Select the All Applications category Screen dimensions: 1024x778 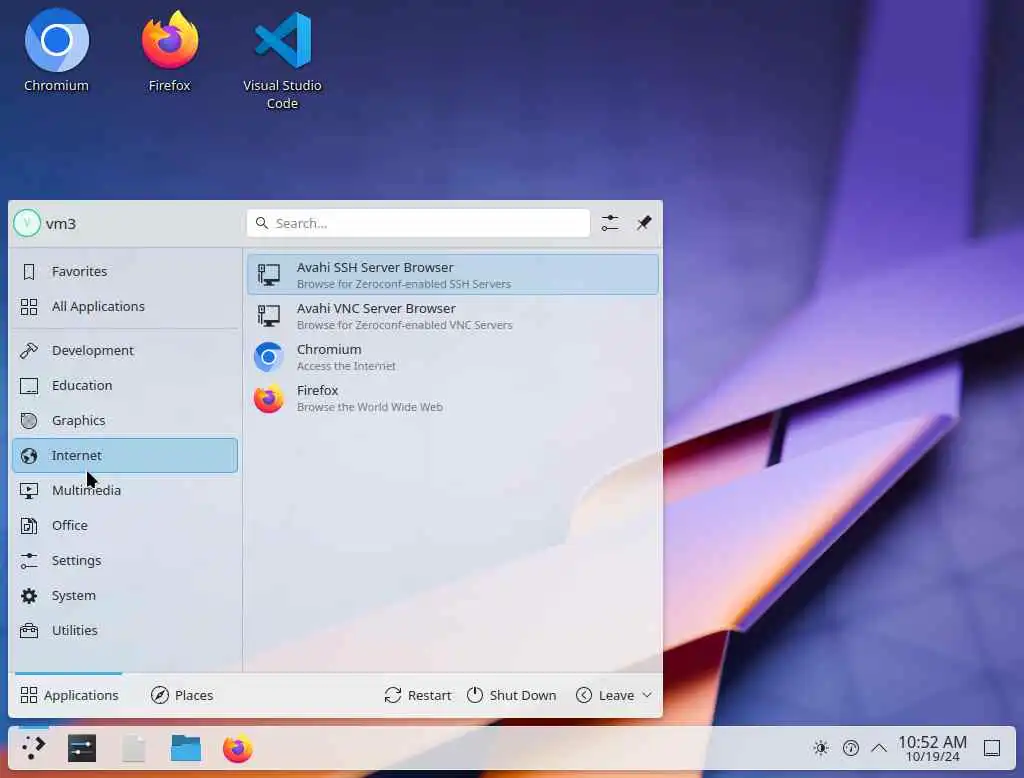[125, 306]
